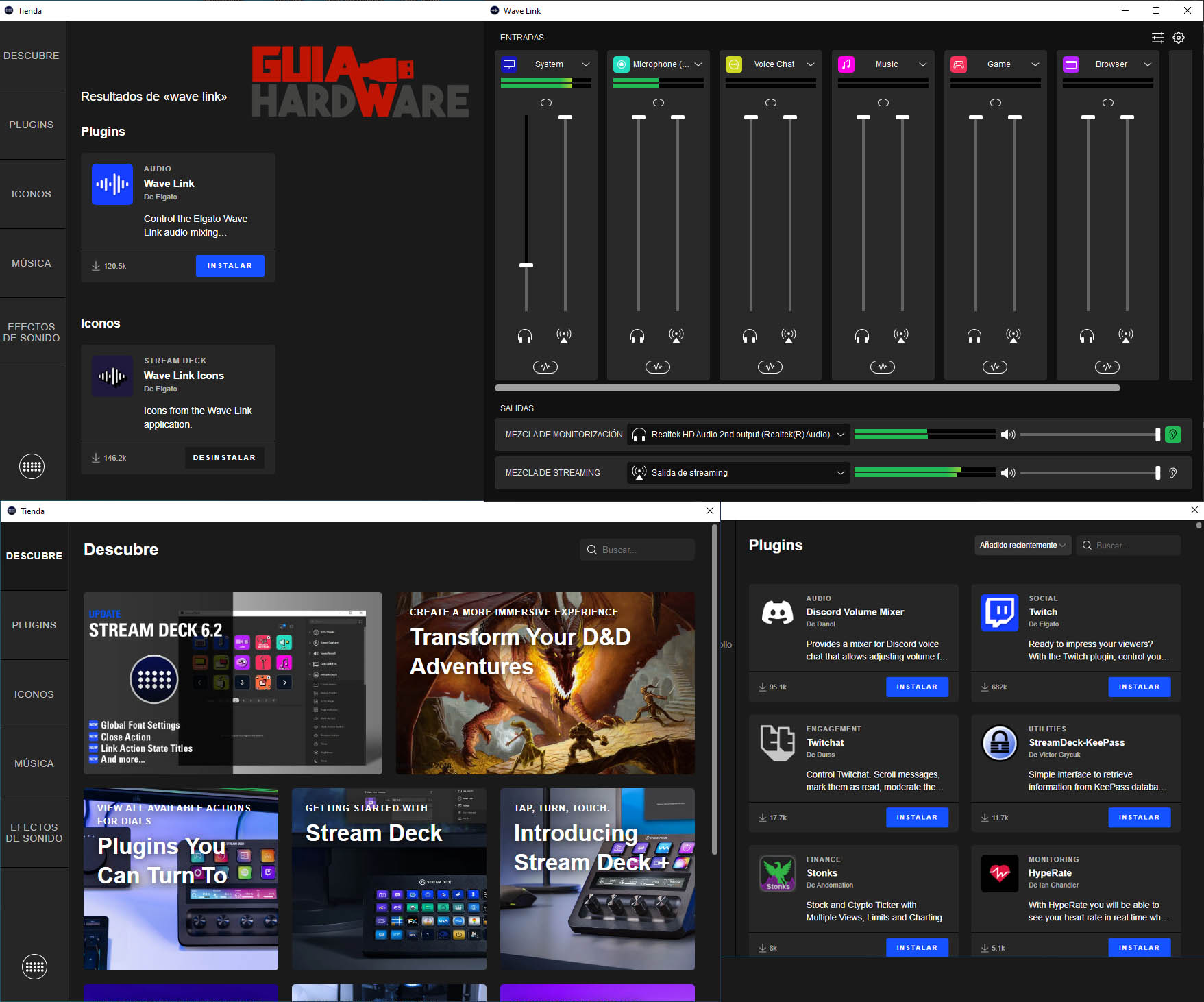Click the Twitch plugin icon

click(x=1000, y=612)
